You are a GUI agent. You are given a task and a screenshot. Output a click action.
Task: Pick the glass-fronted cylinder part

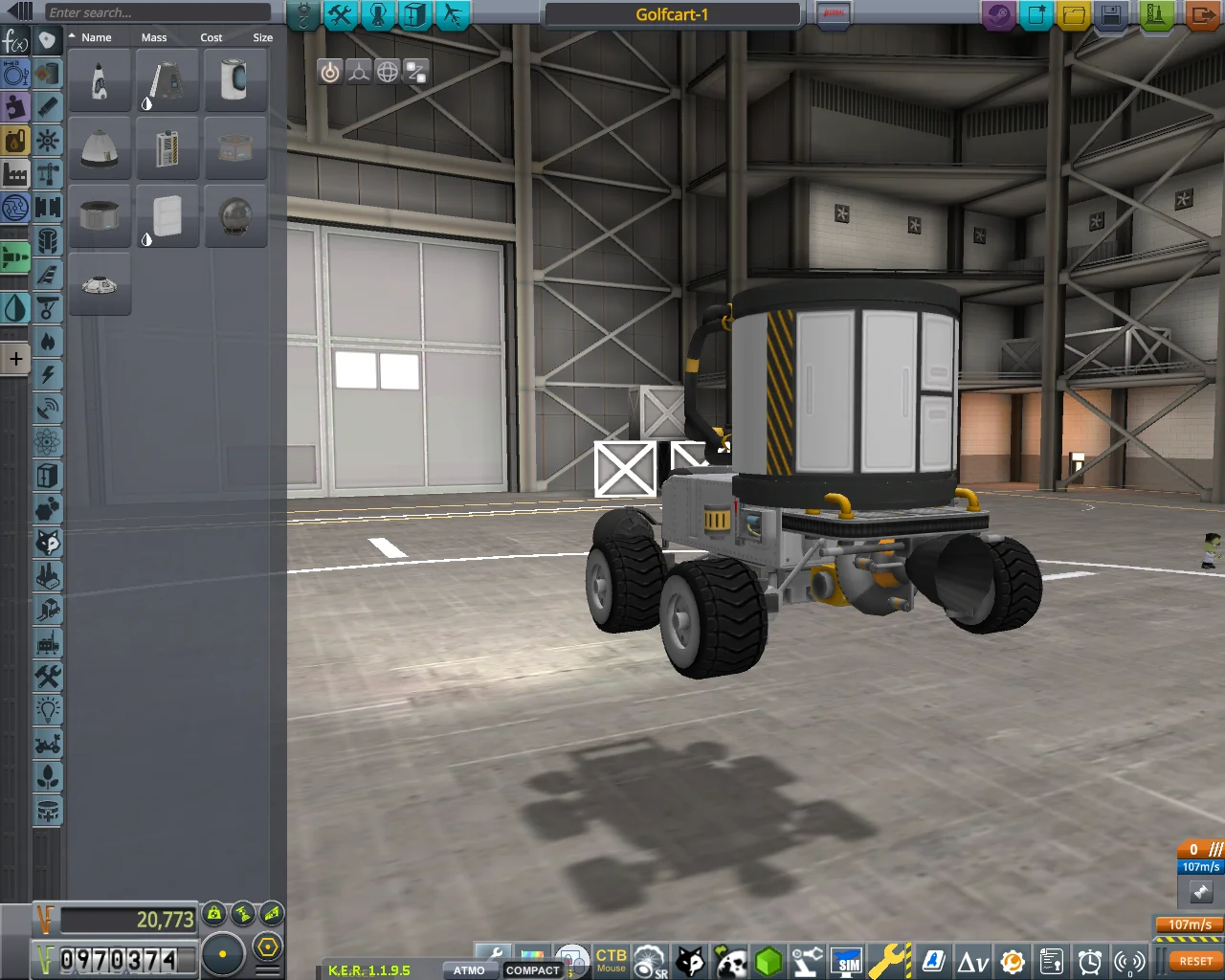pos(234,80)
